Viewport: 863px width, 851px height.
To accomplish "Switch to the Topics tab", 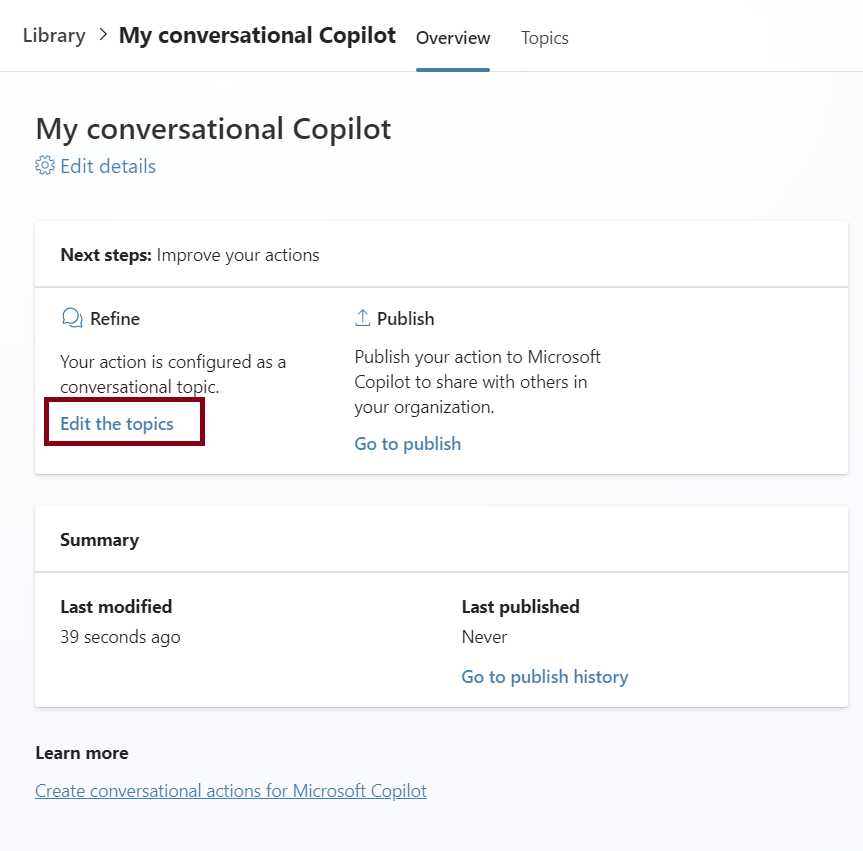I will point(544,38).
